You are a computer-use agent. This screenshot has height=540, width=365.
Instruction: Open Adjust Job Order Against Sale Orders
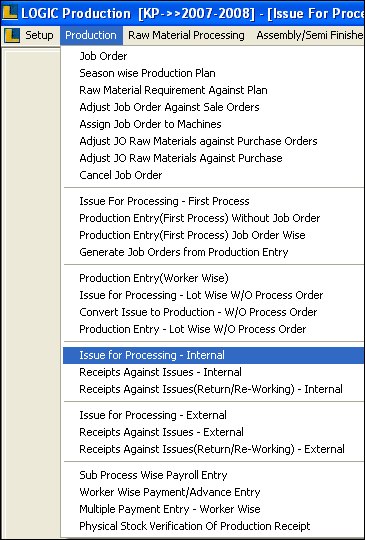pos(169,107)
